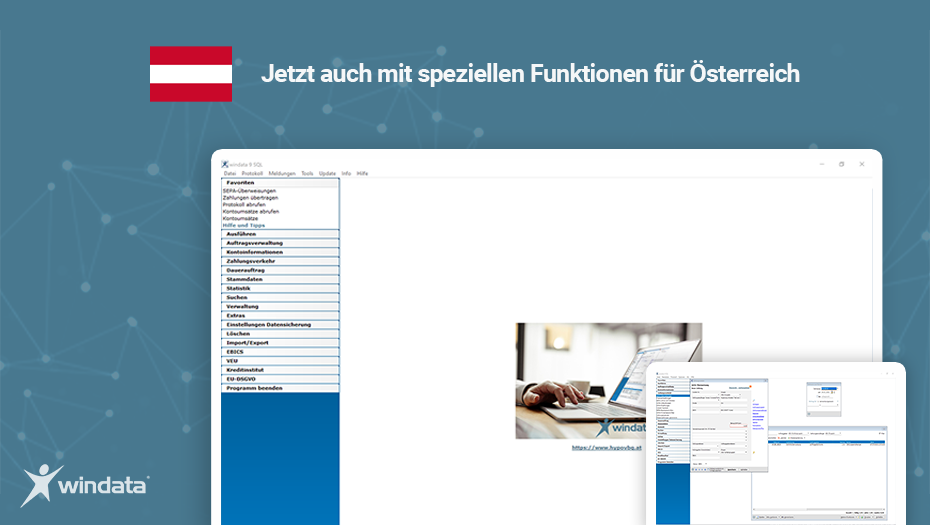This screenshot has height=525, width=930.
Task: Expand the Stammdaten section
Action: (280, 279)
